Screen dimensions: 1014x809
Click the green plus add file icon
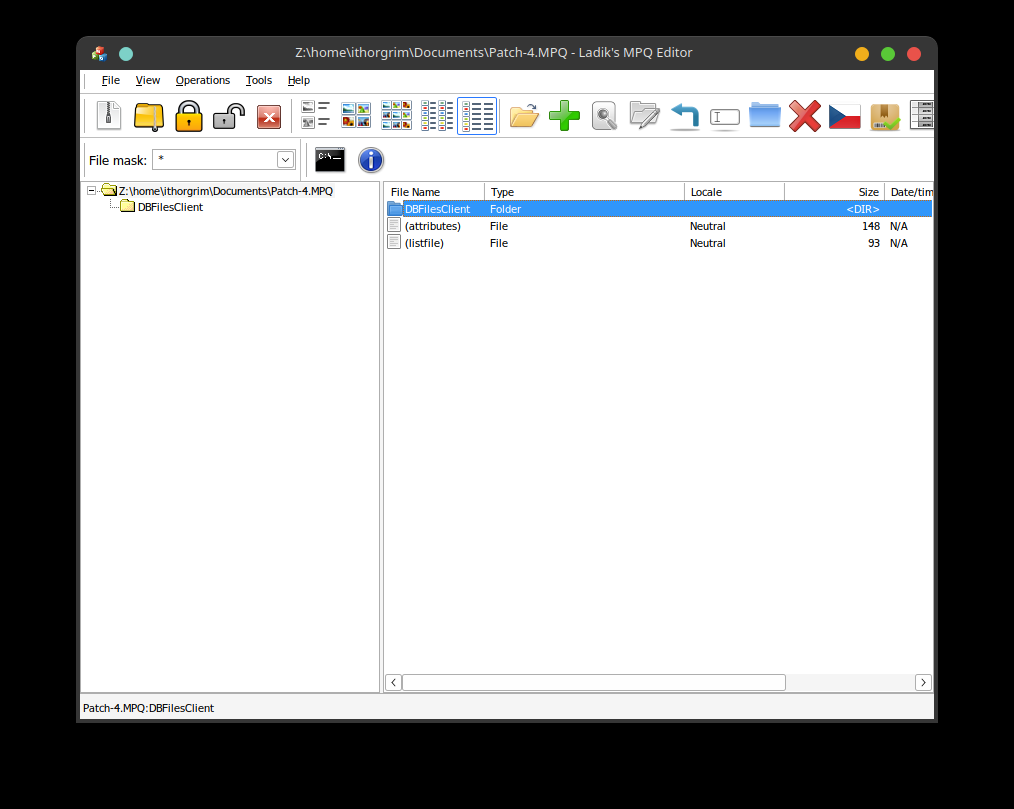[x=564, y=116]
